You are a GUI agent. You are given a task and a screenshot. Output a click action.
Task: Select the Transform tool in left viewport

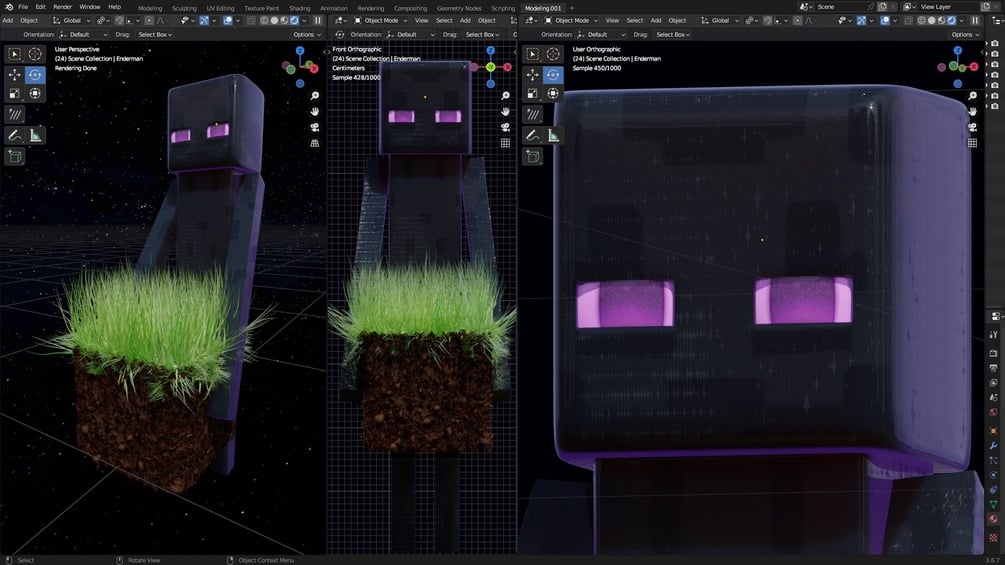point(35,94)
